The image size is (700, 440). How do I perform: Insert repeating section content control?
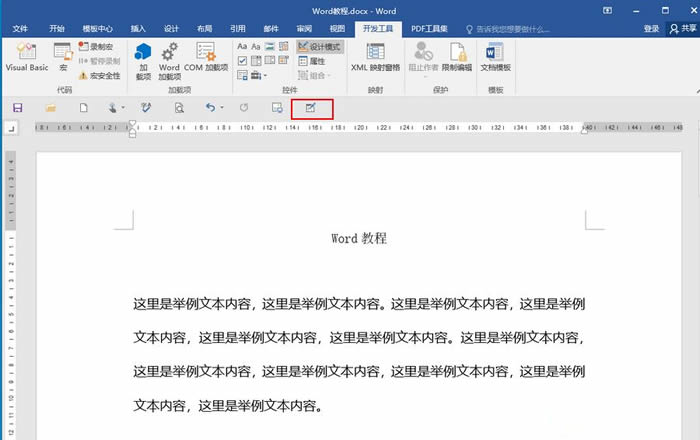(242, 75)
